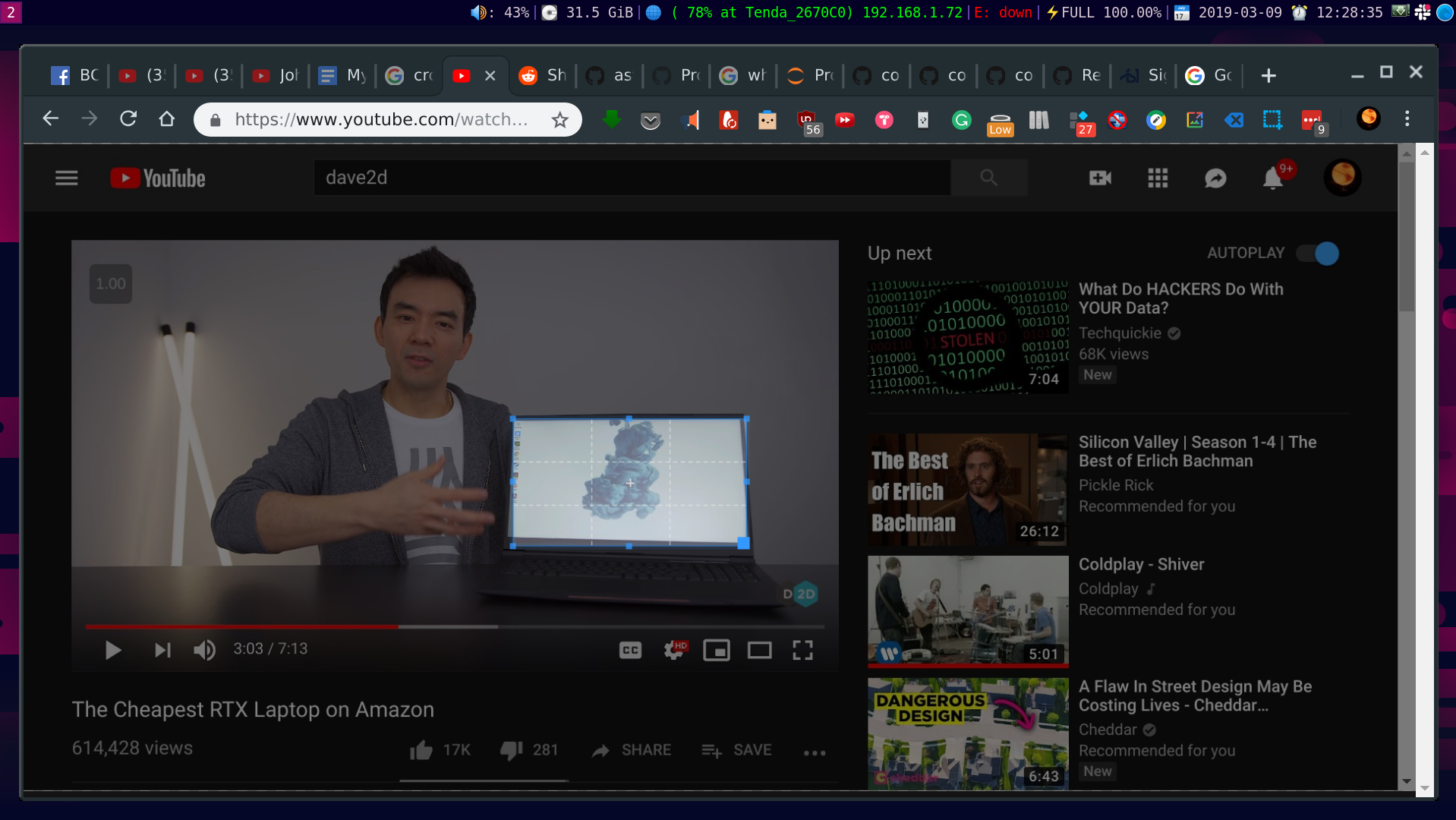Click the extension icon labeled 'Low'

(1000, 122)
